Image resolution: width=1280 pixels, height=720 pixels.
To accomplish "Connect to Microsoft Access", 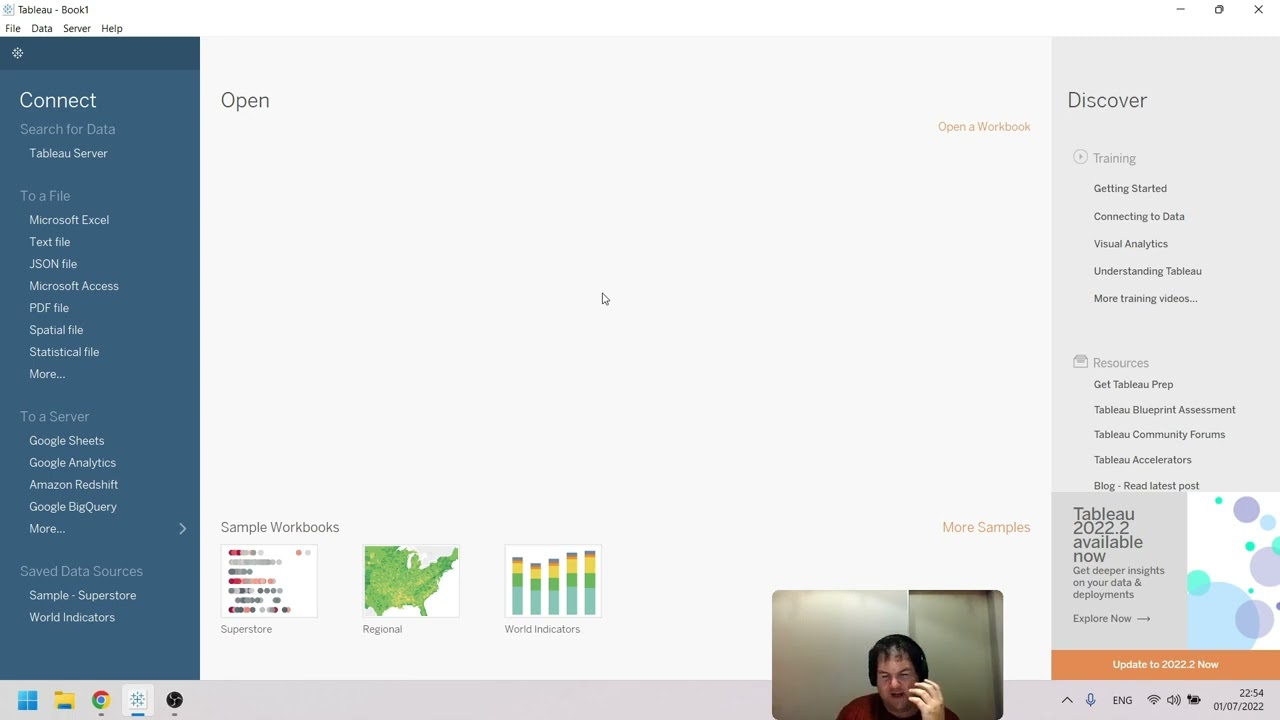I will 74,286.
